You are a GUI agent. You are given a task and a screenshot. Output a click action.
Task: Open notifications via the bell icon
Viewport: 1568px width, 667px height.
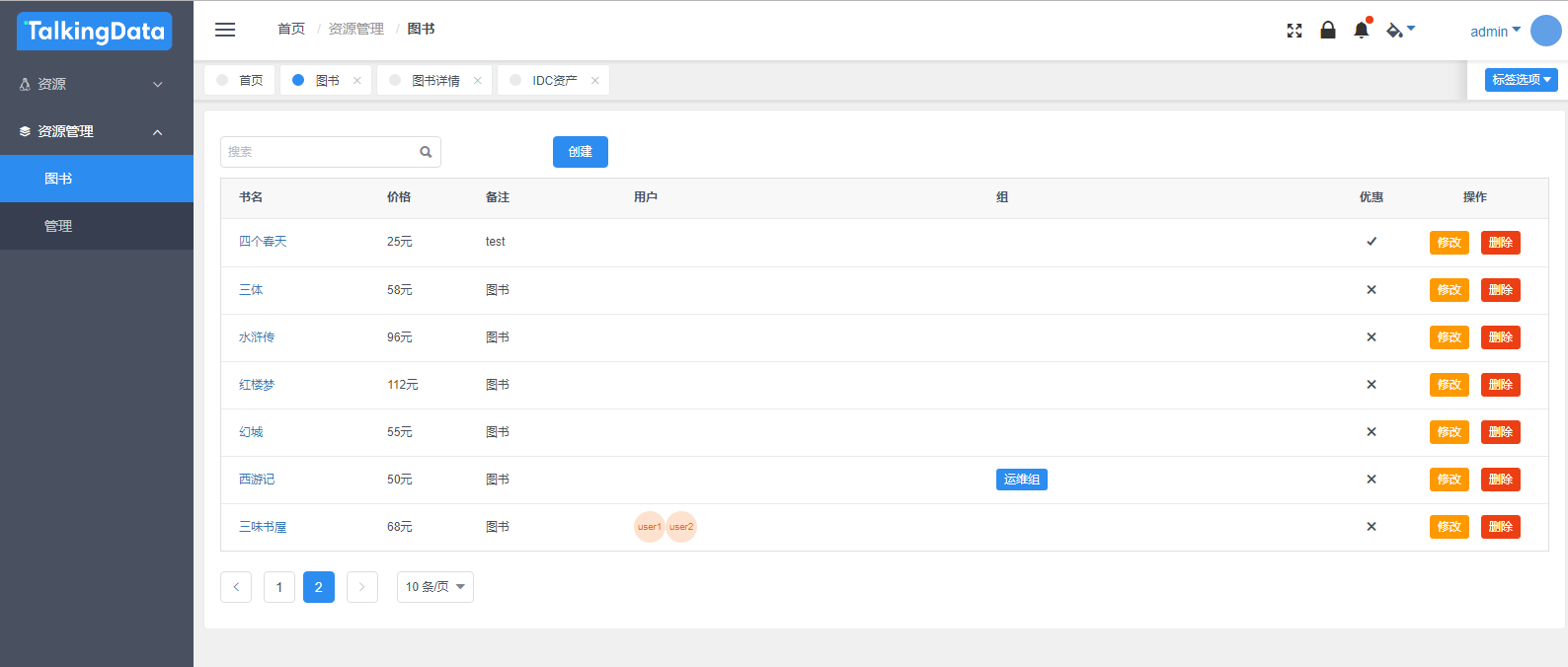pos(1361,30)
